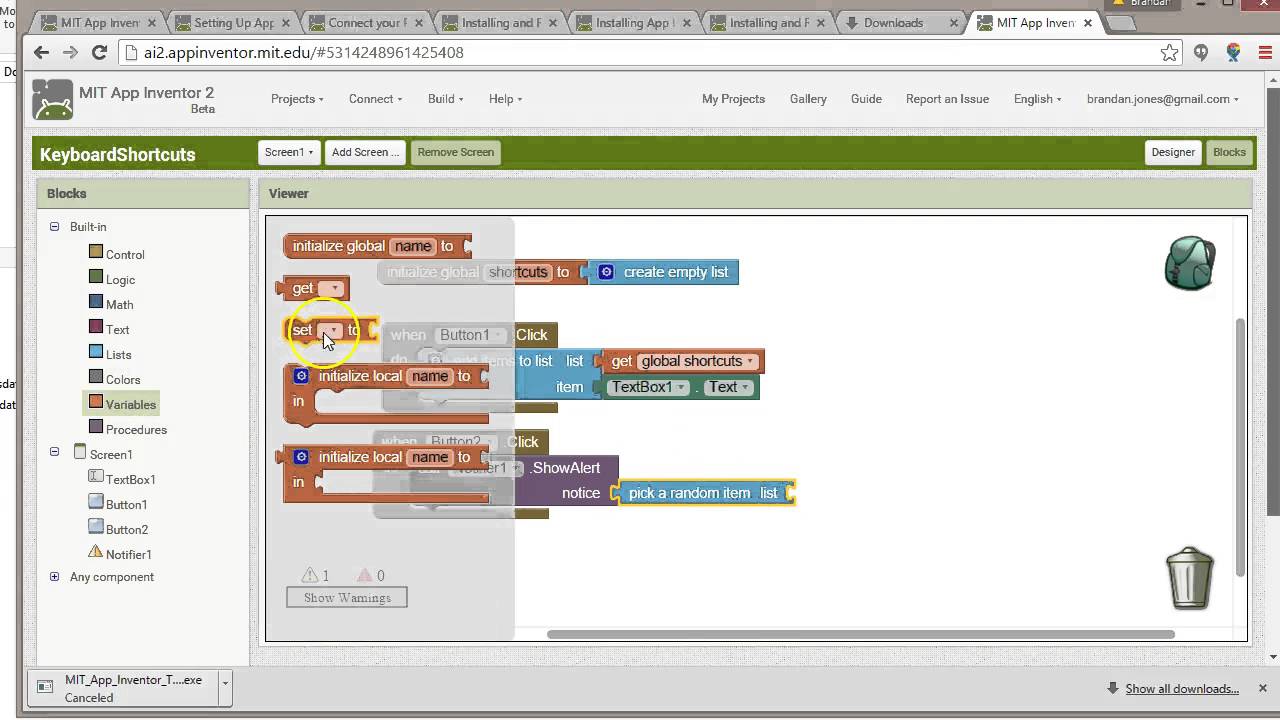Select the Text blocks color icon
This screenshot has height=720, width=1280.
coord(96,327)
